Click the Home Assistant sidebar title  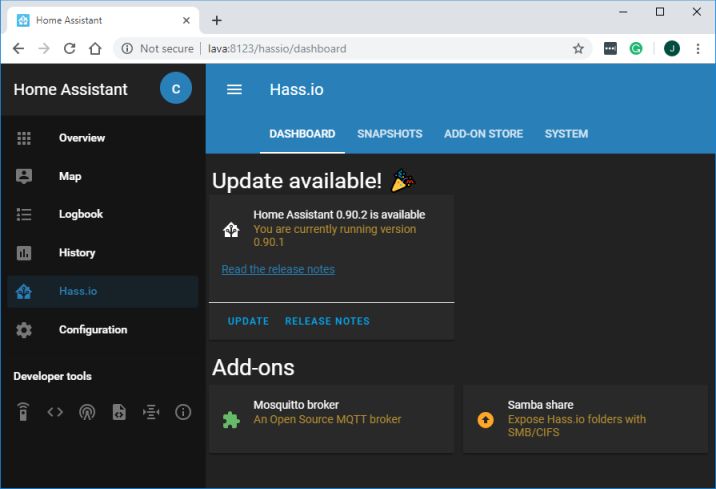coord(70,89)
